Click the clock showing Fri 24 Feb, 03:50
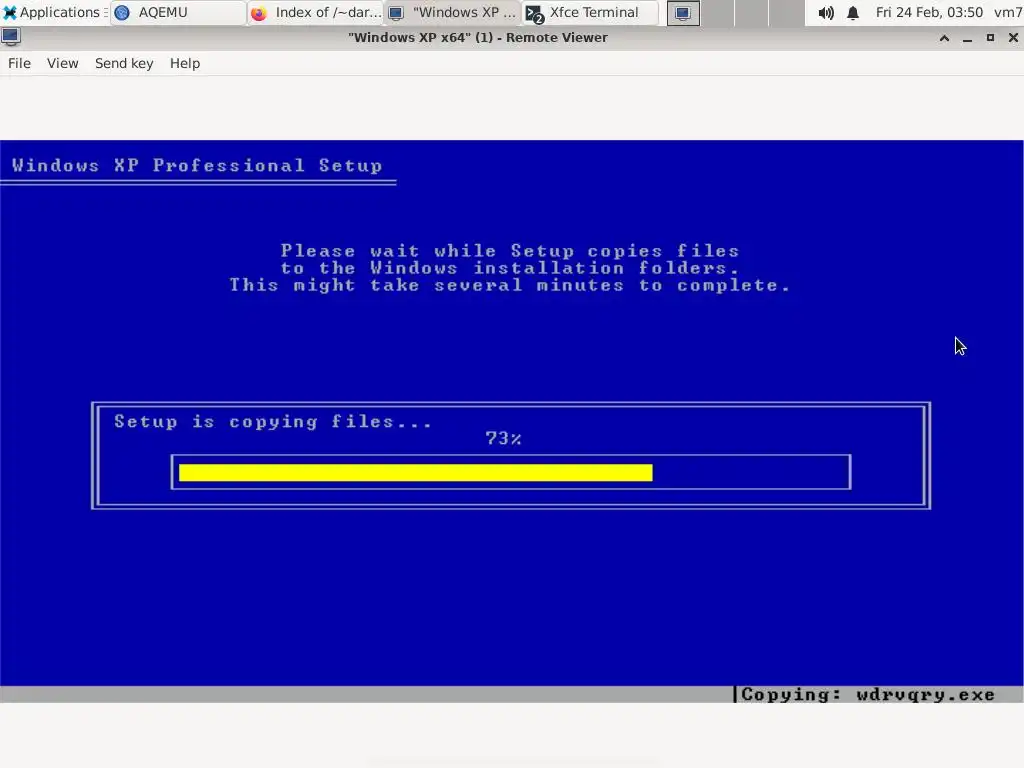Screen dimensions: 1024x768 pyautogui.click(x=929, y=12)
